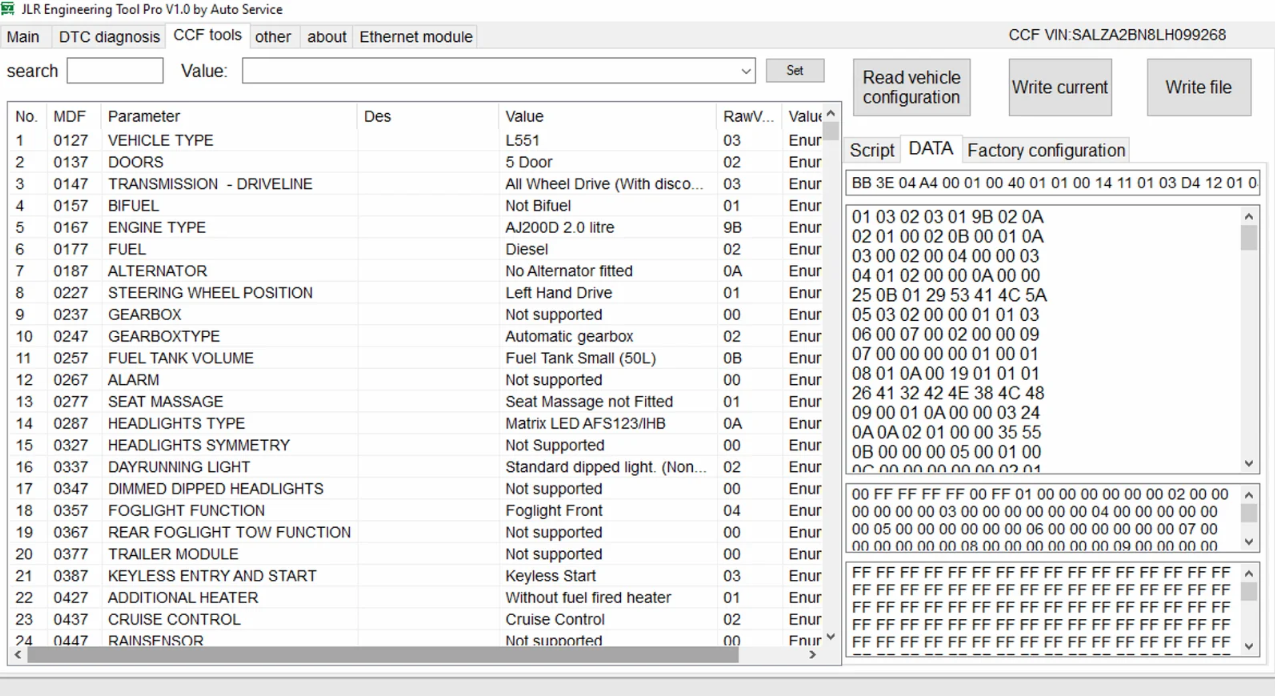Click parameter table scroll-right arrow
Viewport: 1275px width, 696px height.
[x=813, y=655]
